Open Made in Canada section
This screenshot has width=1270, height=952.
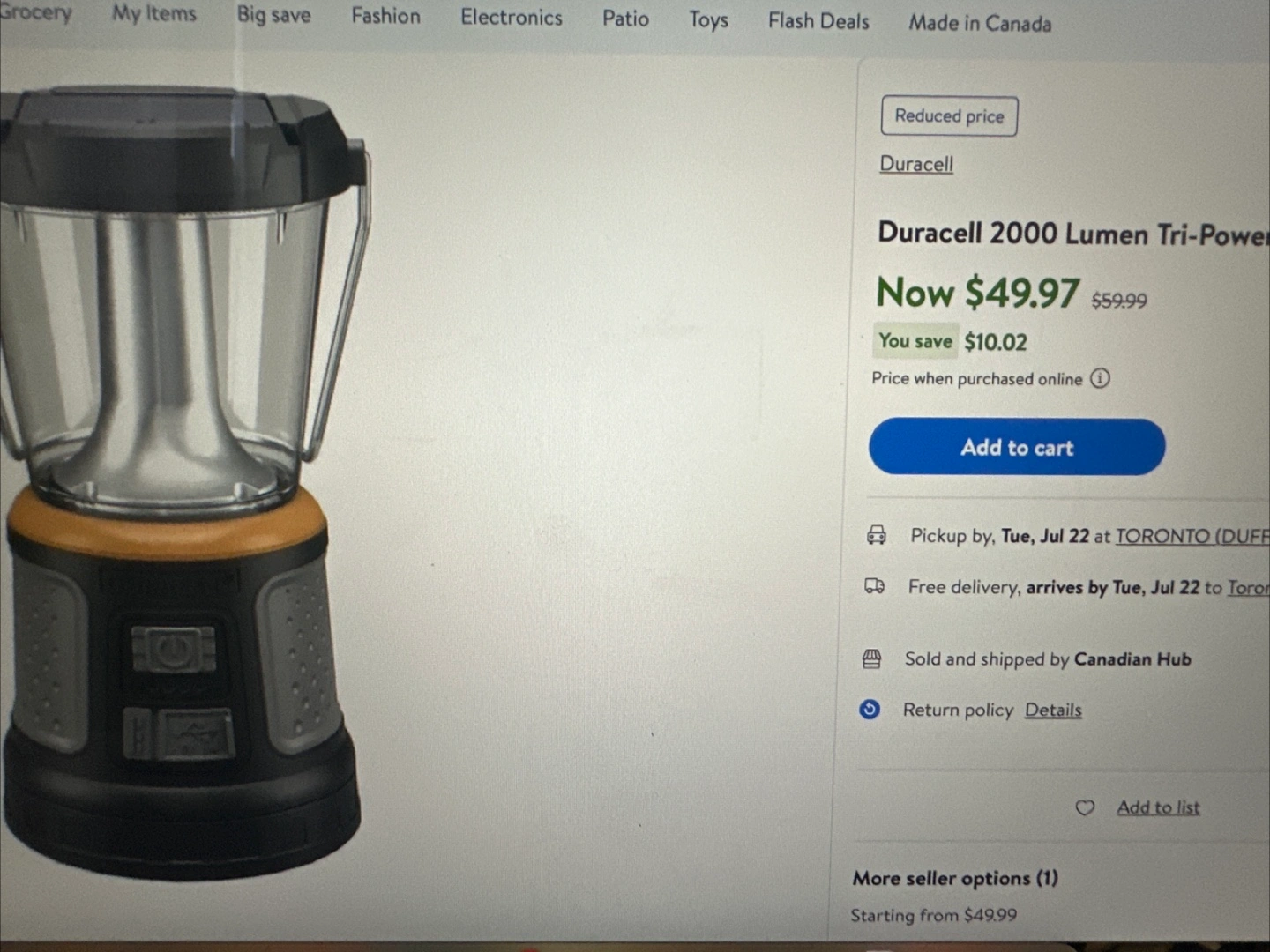pyautogui.click(x=980, y=24)
